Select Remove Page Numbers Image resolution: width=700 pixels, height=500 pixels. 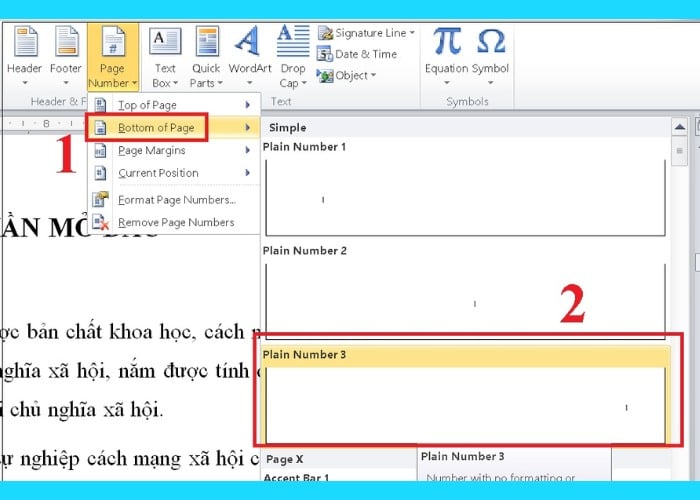coord(174,222)
